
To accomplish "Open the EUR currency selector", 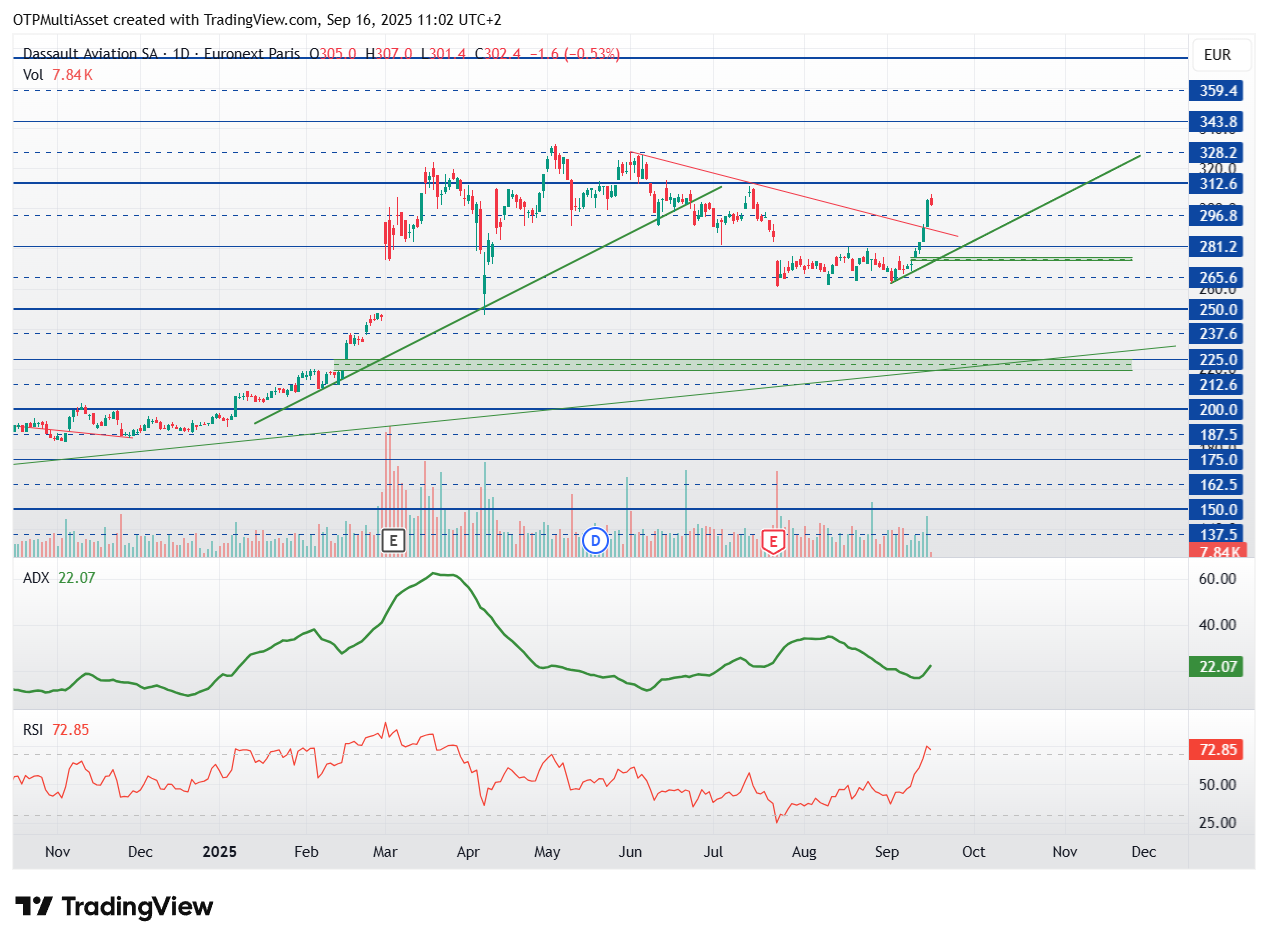I will pyautogui.click(x=1216, y=55).
